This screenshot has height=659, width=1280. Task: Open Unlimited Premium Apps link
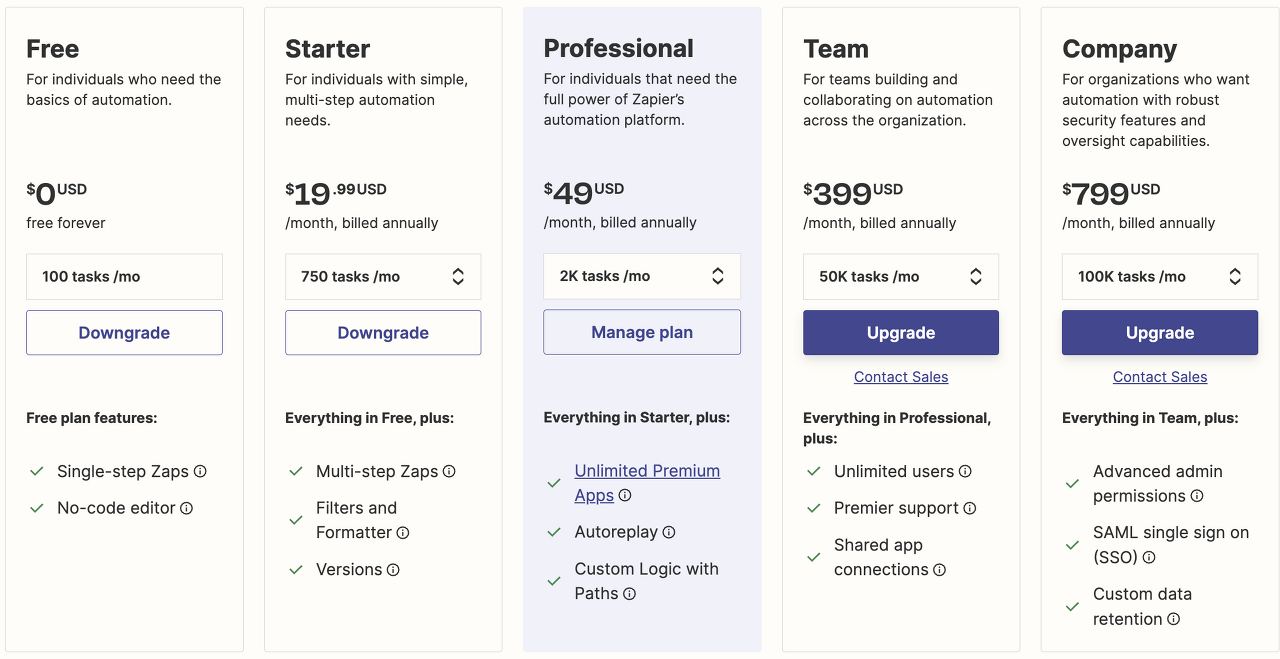(647, 483)
